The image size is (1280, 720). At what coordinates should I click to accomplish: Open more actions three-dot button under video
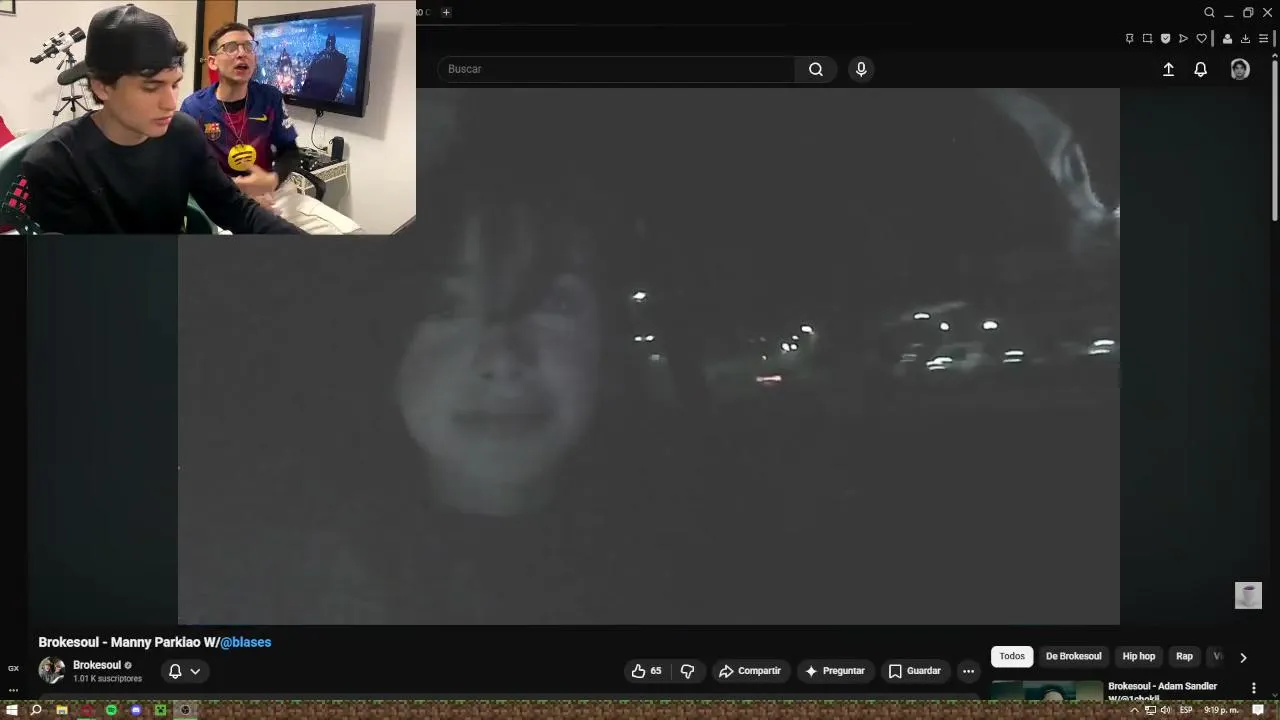[968, 671]
